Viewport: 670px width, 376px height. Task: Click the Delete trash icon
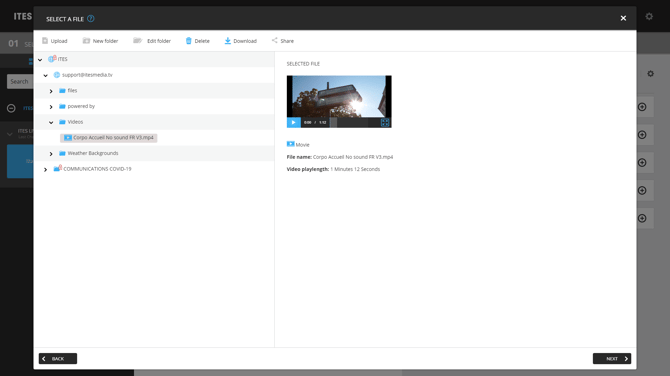click(188, 41)
